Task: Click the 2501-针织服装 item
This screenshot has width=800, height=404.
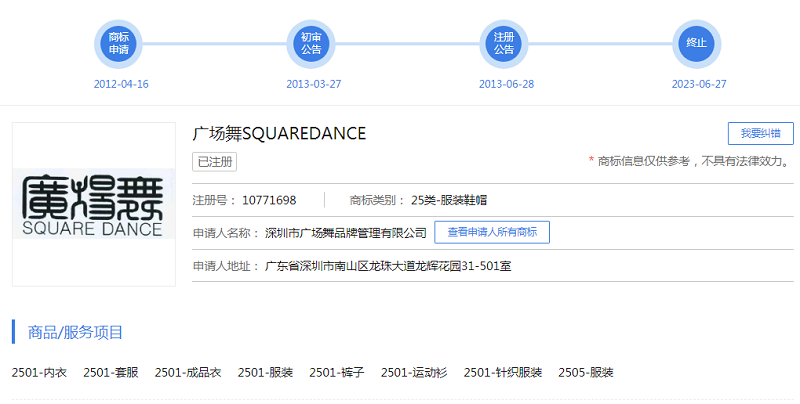Action: pyautogui.click(x=502, y=372)
